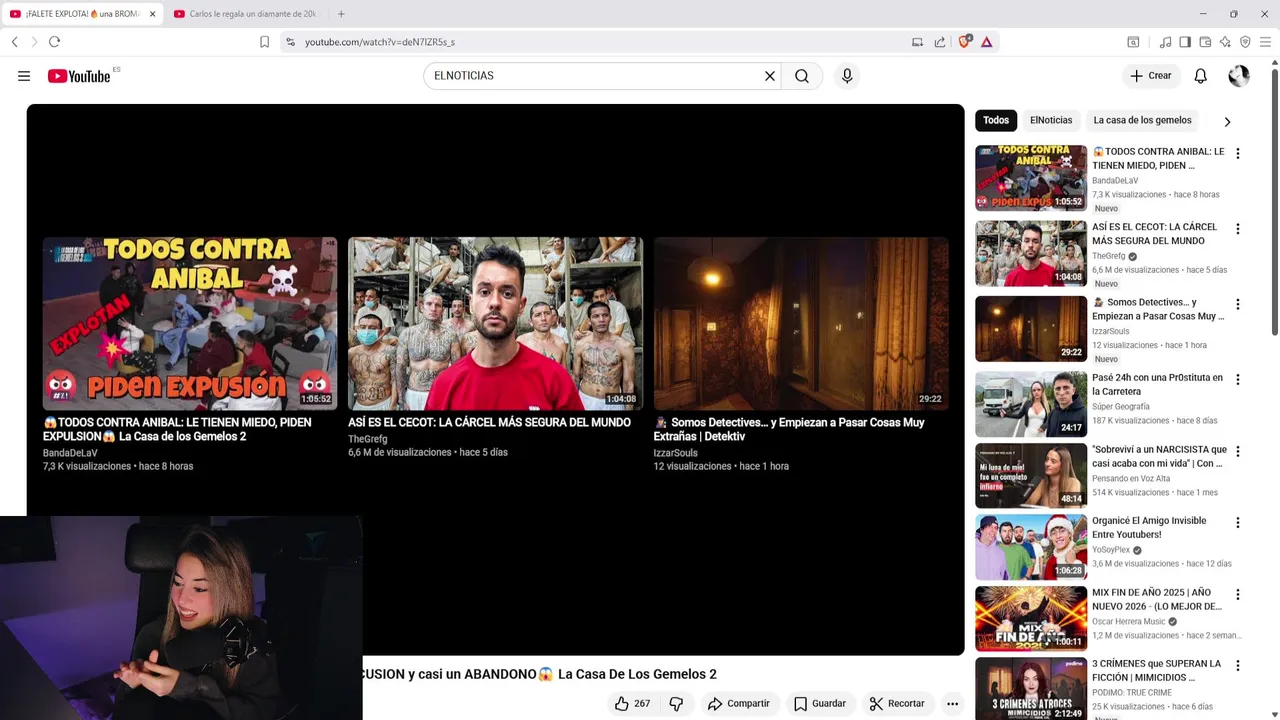
Task: Select the Todos filter chip
Action: coord(996,120)
